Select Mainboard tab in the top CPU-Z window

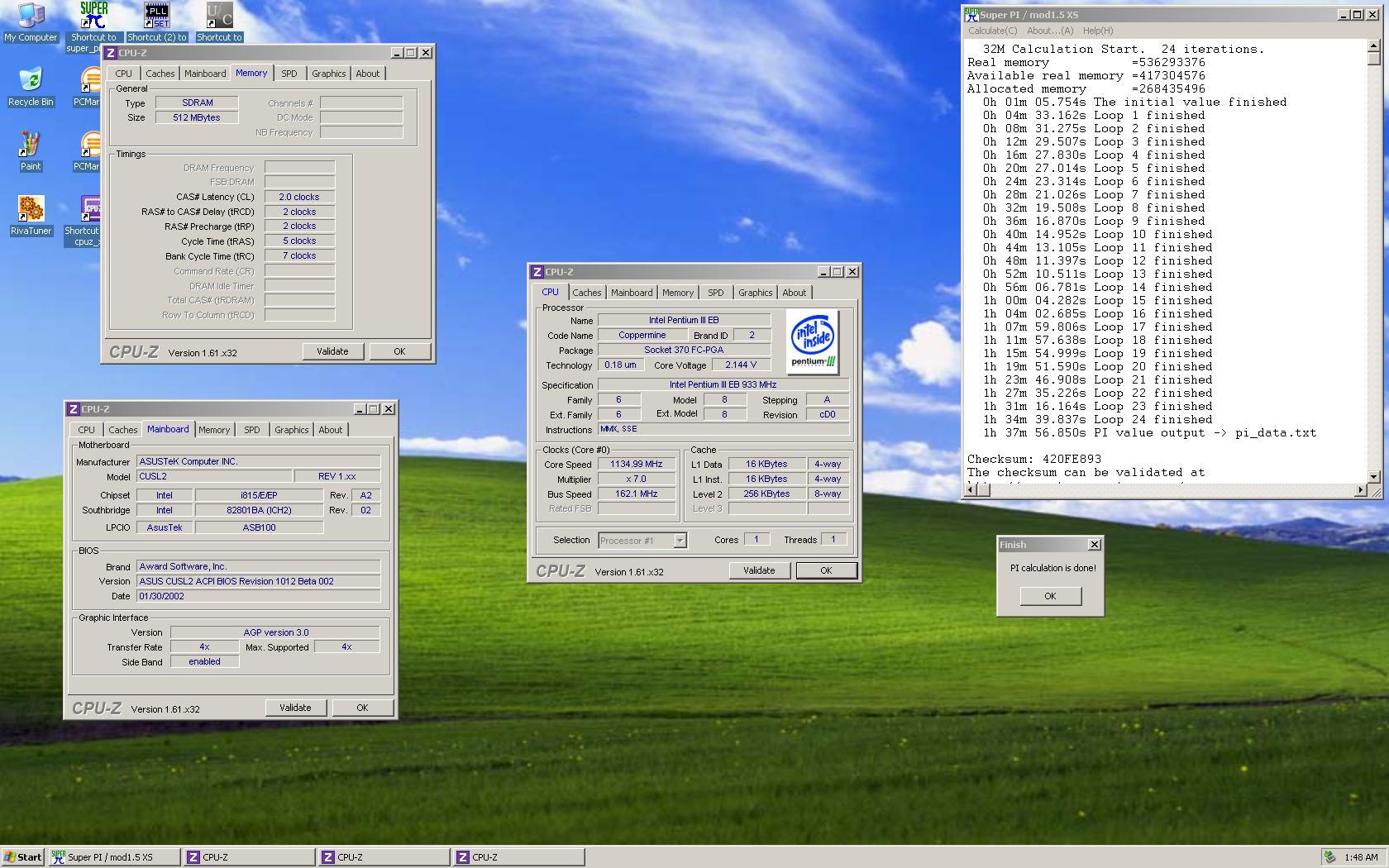click(205, 74)
